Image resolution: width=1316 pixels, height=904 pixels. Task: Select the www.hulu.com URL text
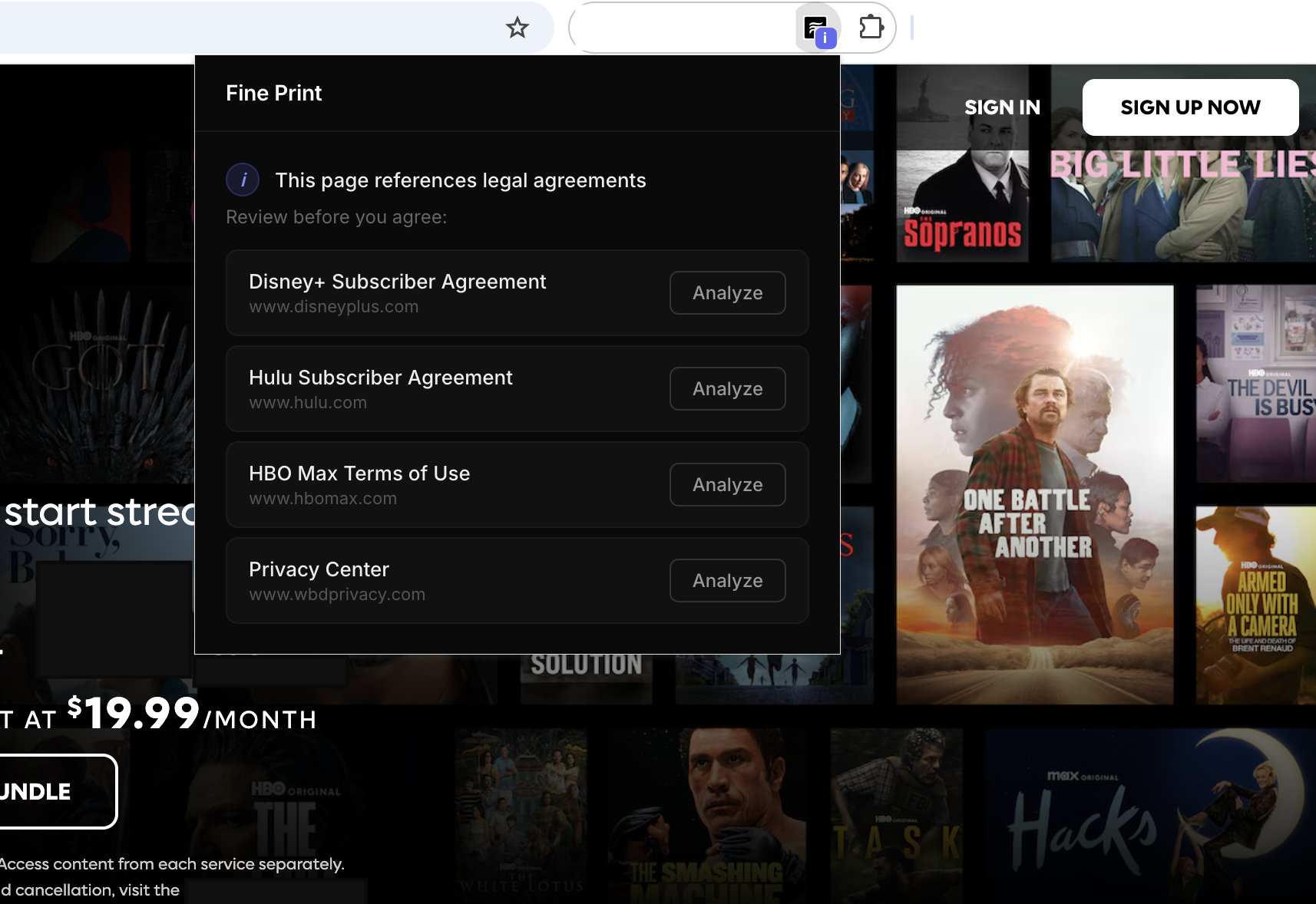pyautogui.click(x=308, y=403)
